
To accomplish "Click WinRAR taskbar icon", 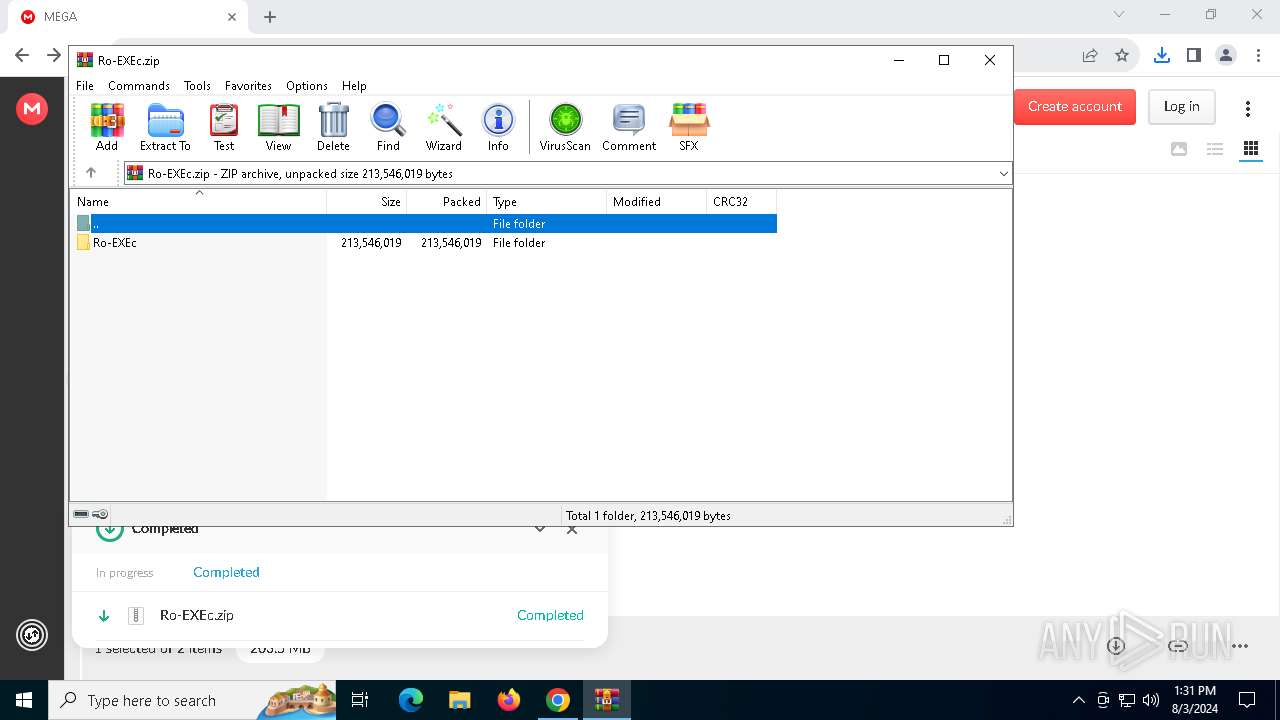I will coord(607,700).
